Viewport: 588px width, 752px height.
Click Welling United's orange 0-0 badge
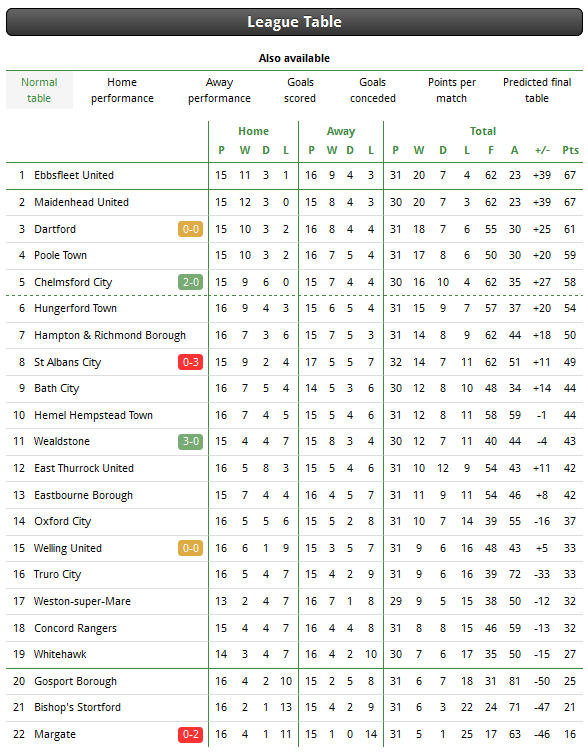click(x=190, y=548)
